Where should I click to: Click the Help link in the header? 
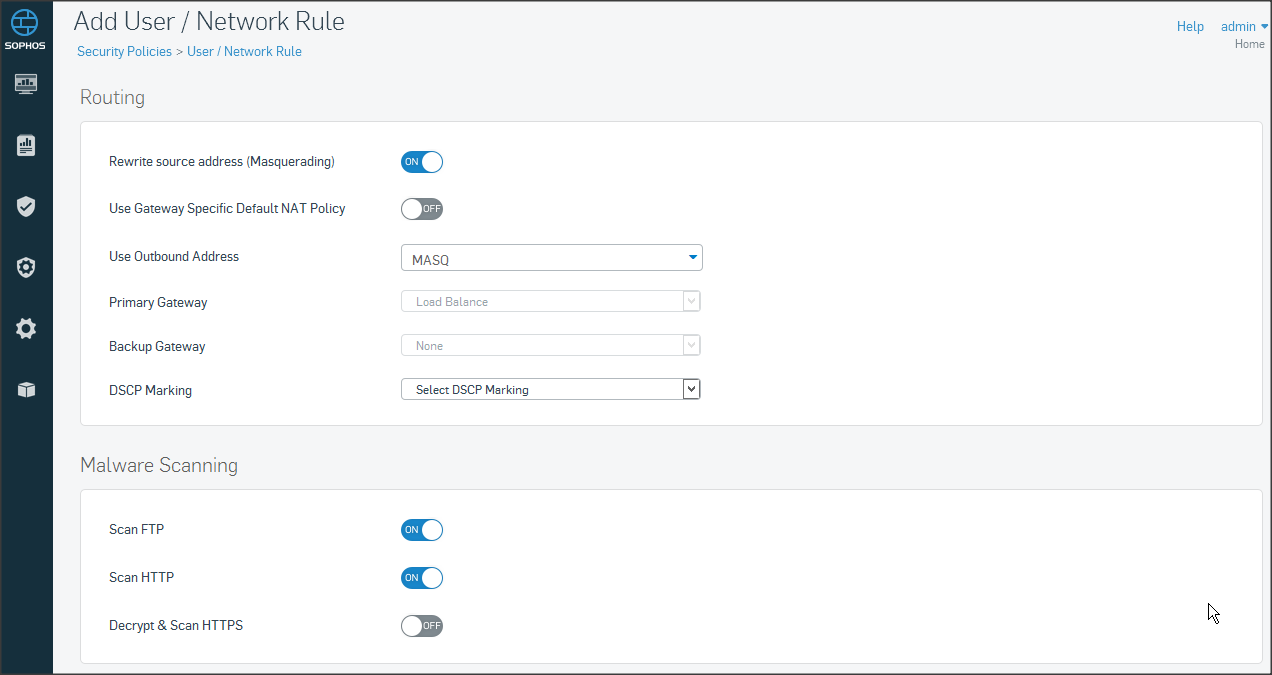click(1190, 27)
